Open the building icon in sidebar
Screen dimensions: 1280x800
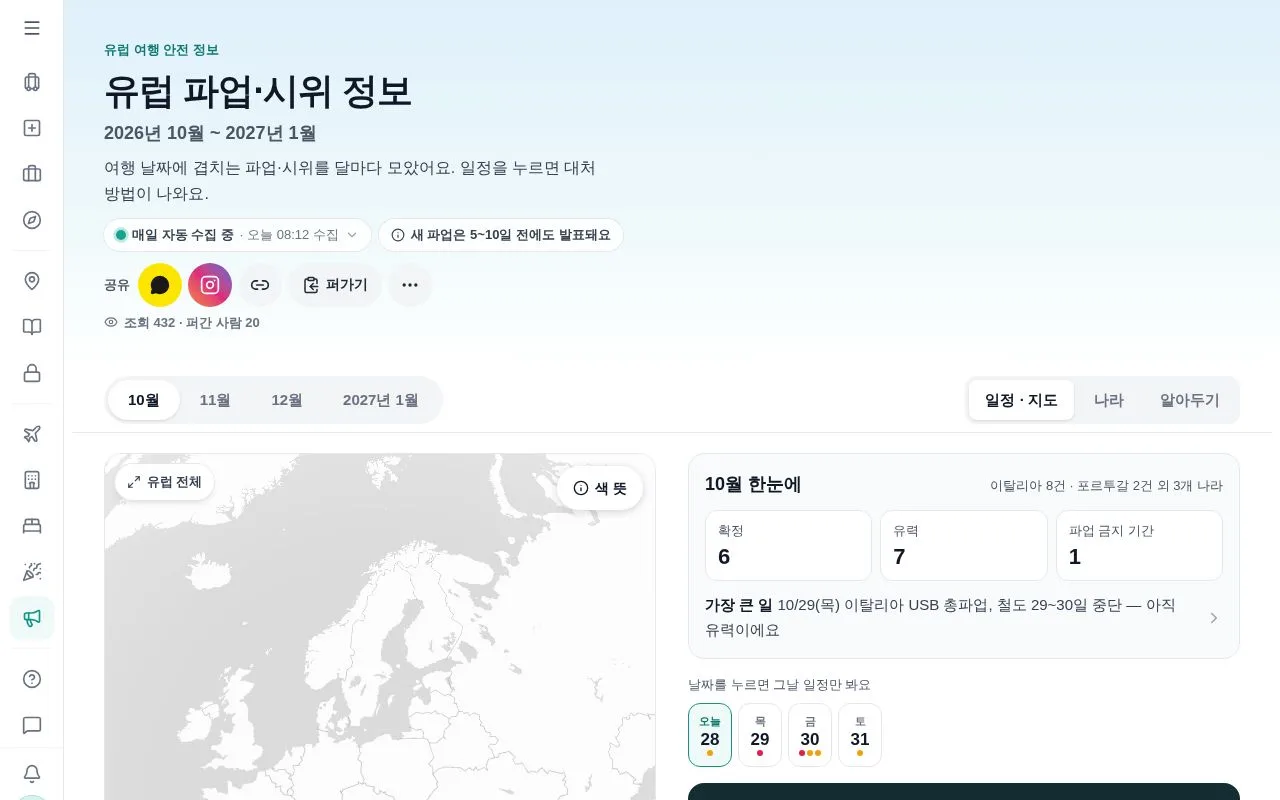coord(32,480)
